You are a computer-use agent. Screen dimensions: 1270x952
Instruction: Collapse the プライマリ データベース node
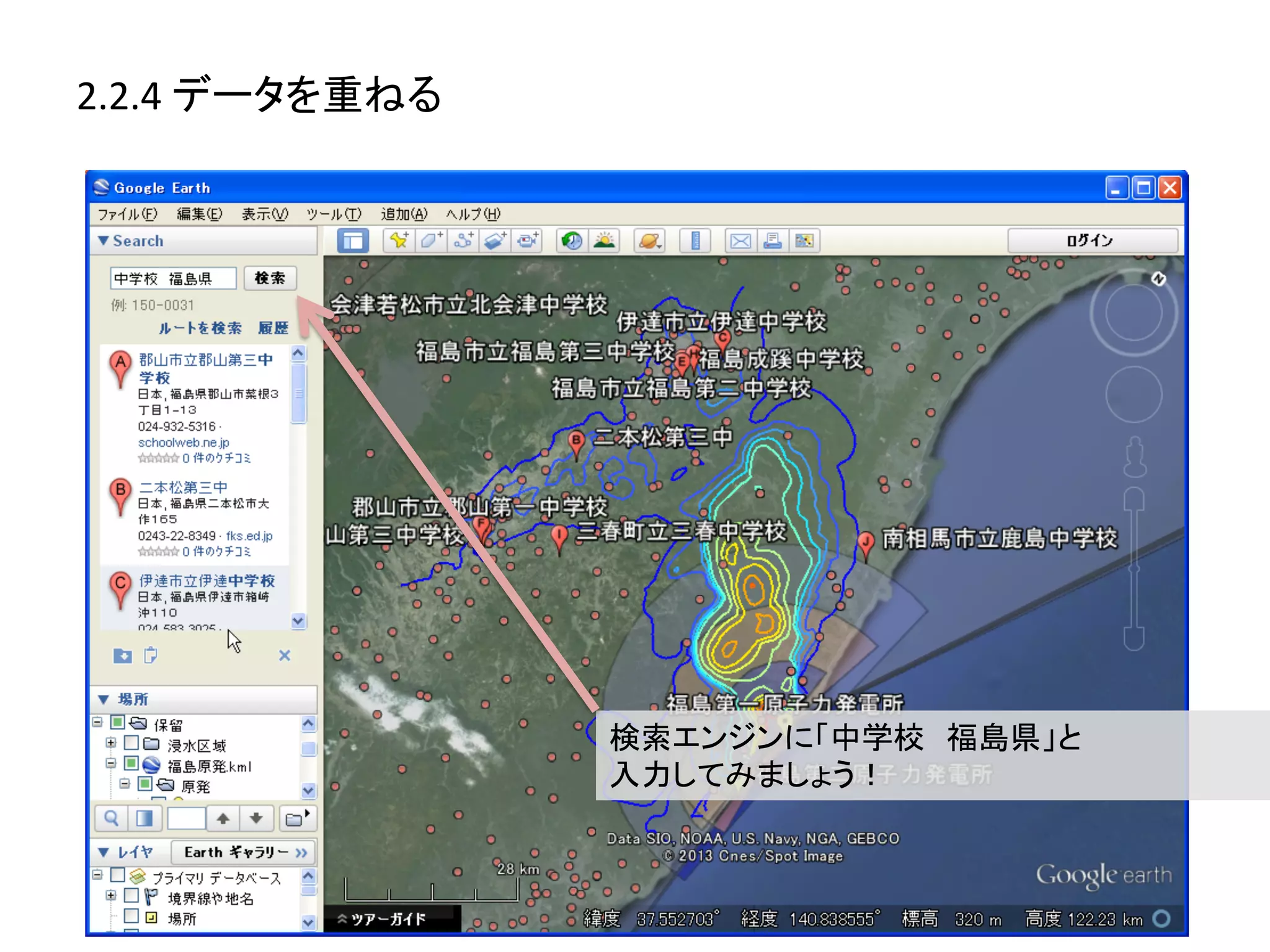click(97, 875)
